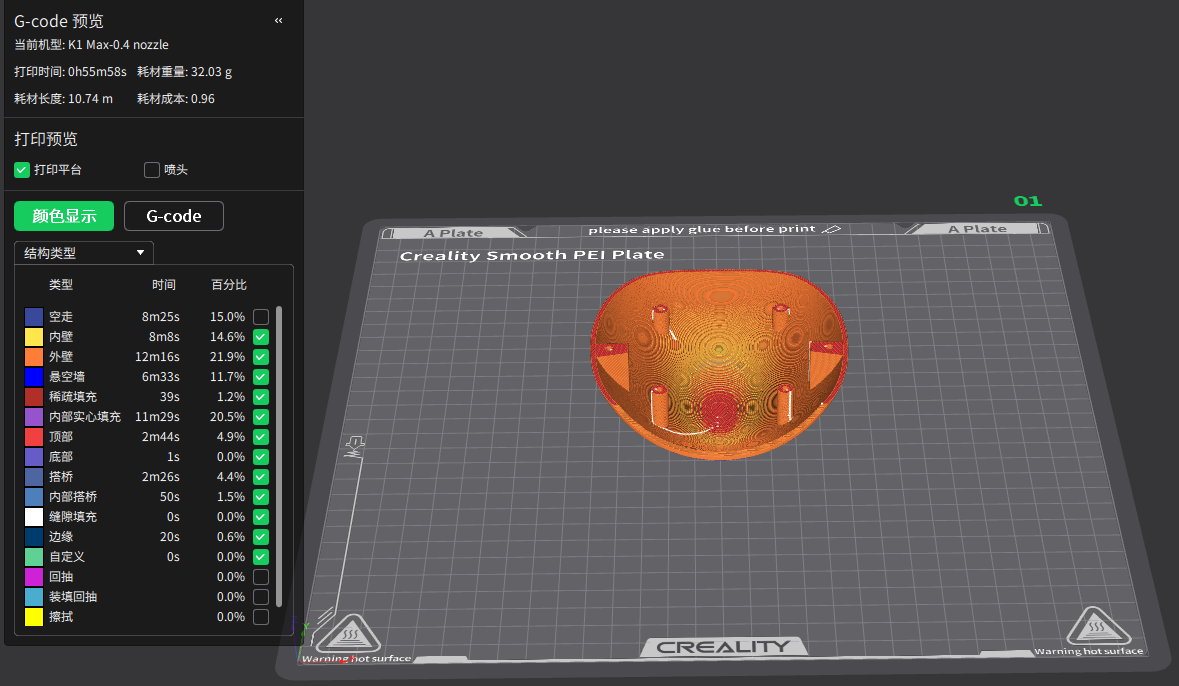
Task: Enable 回抽 retraction display
Action: tap(261, 577)
